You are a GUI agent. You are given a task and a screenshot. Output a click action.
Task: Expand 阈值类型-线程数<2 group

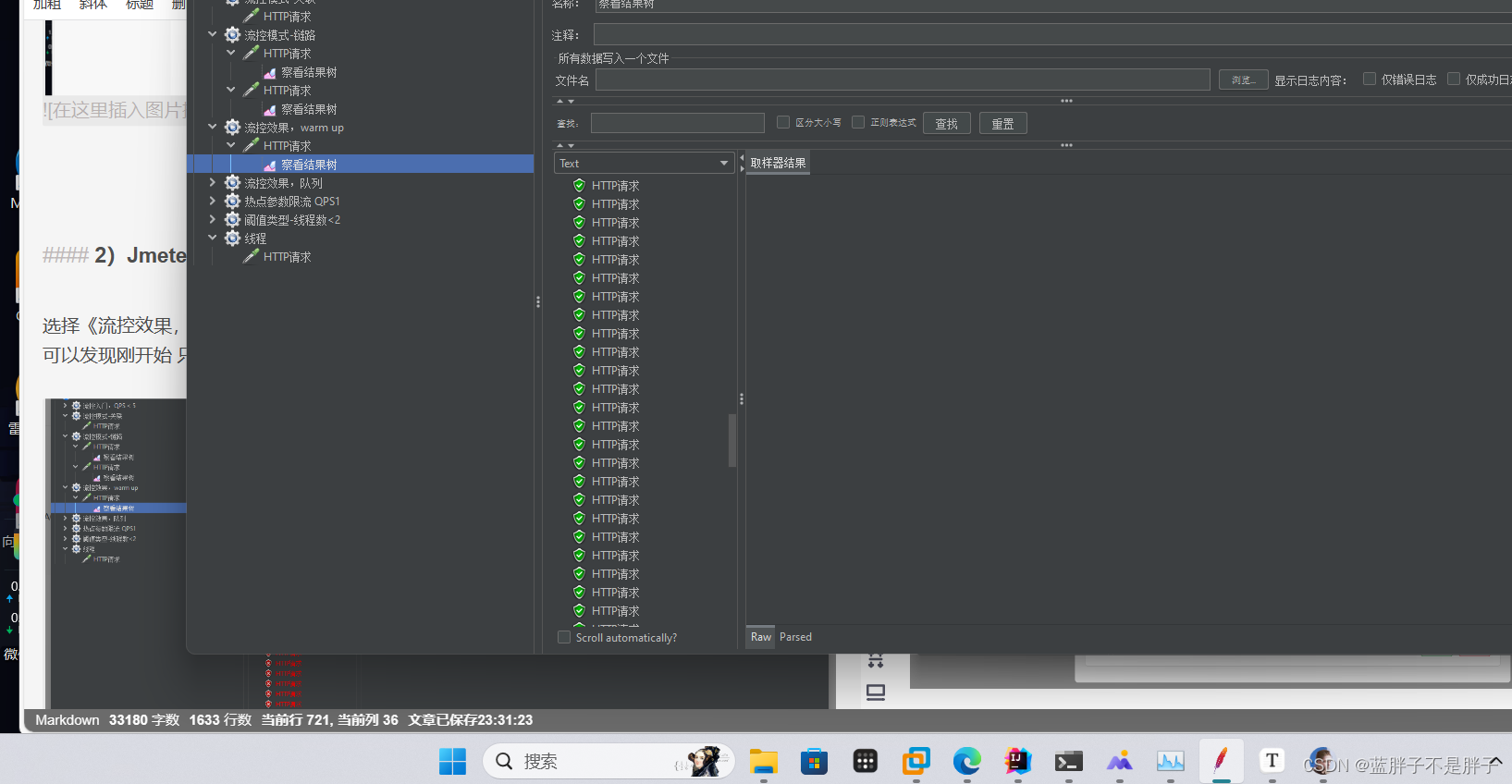coord(213,220)
